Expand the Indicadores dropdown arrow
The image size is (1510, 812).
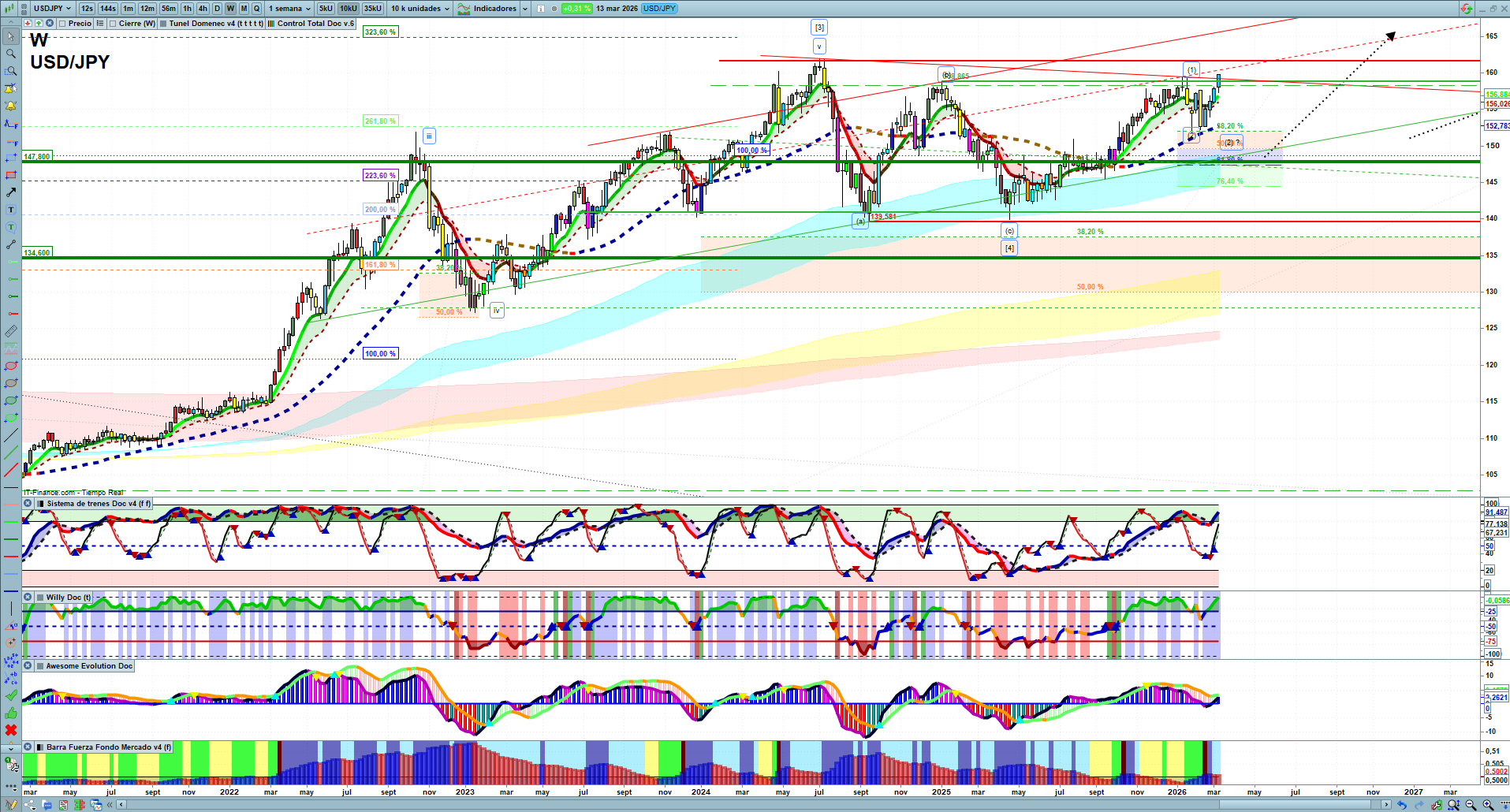(x=525, y=9)
